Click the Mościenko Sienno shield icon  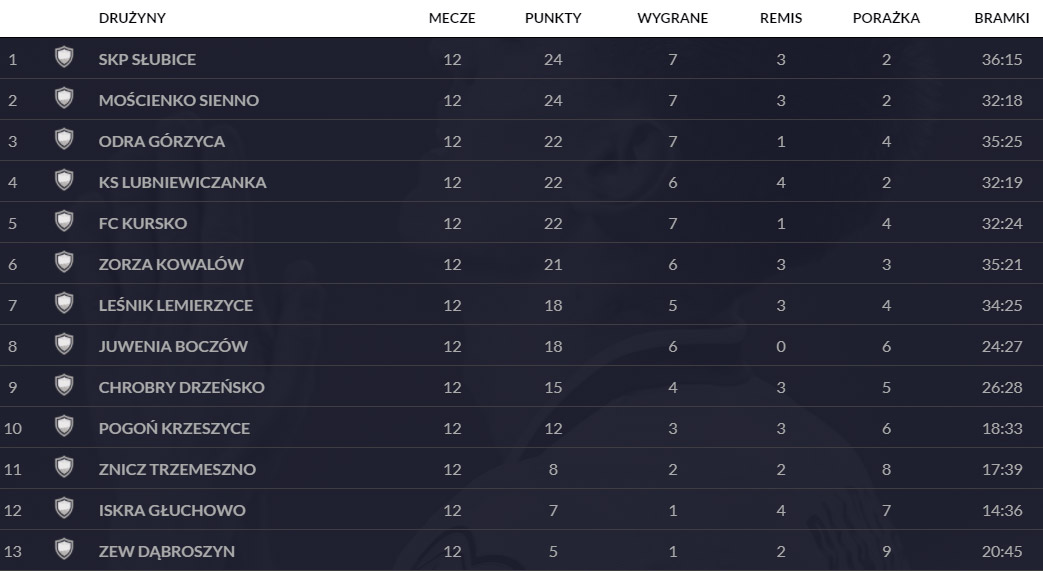coord(64,99)
